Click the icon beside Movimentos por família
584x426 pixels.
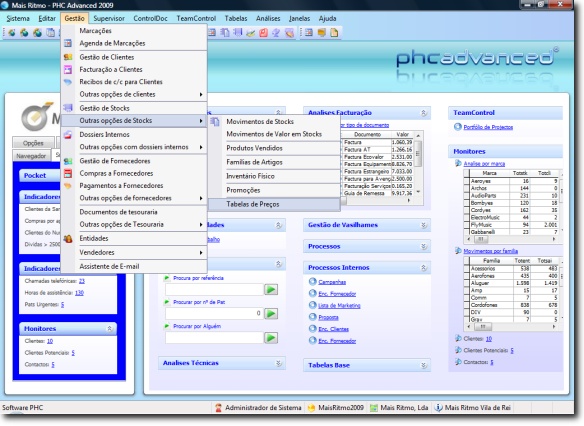(458, 251)
